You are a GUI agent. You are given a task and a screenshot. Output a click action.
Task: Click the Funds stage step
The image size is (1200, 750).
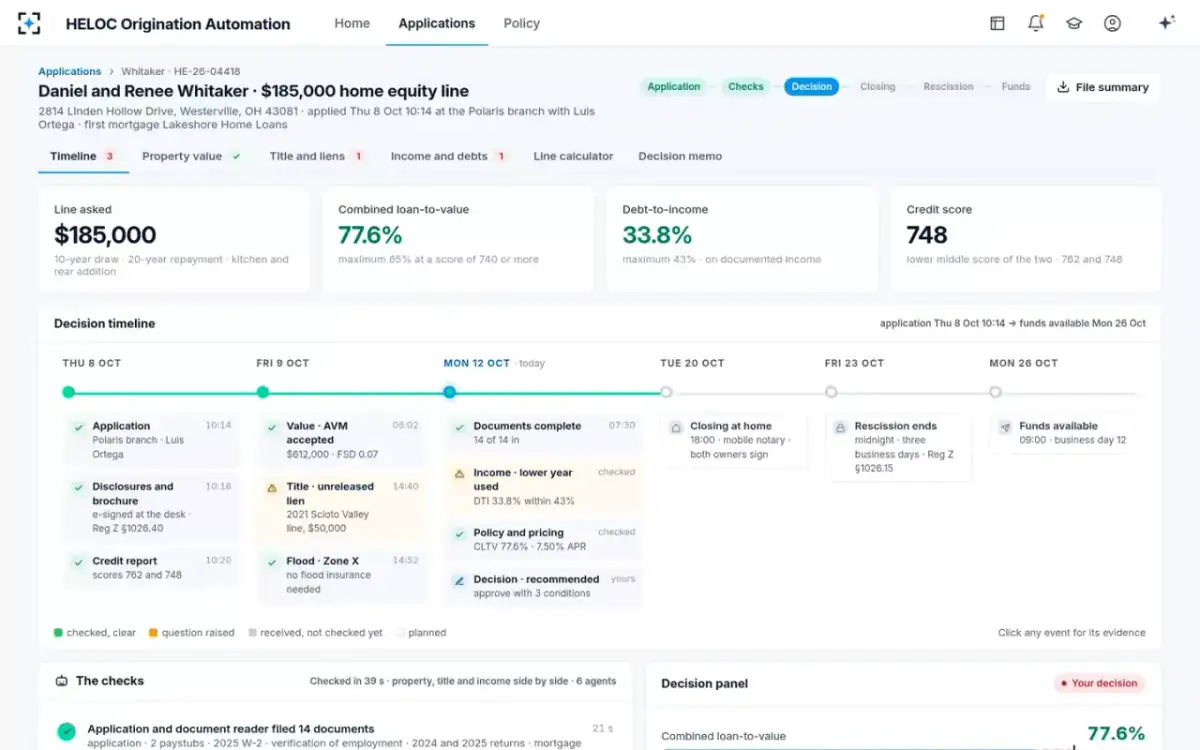pos(1016,87)
